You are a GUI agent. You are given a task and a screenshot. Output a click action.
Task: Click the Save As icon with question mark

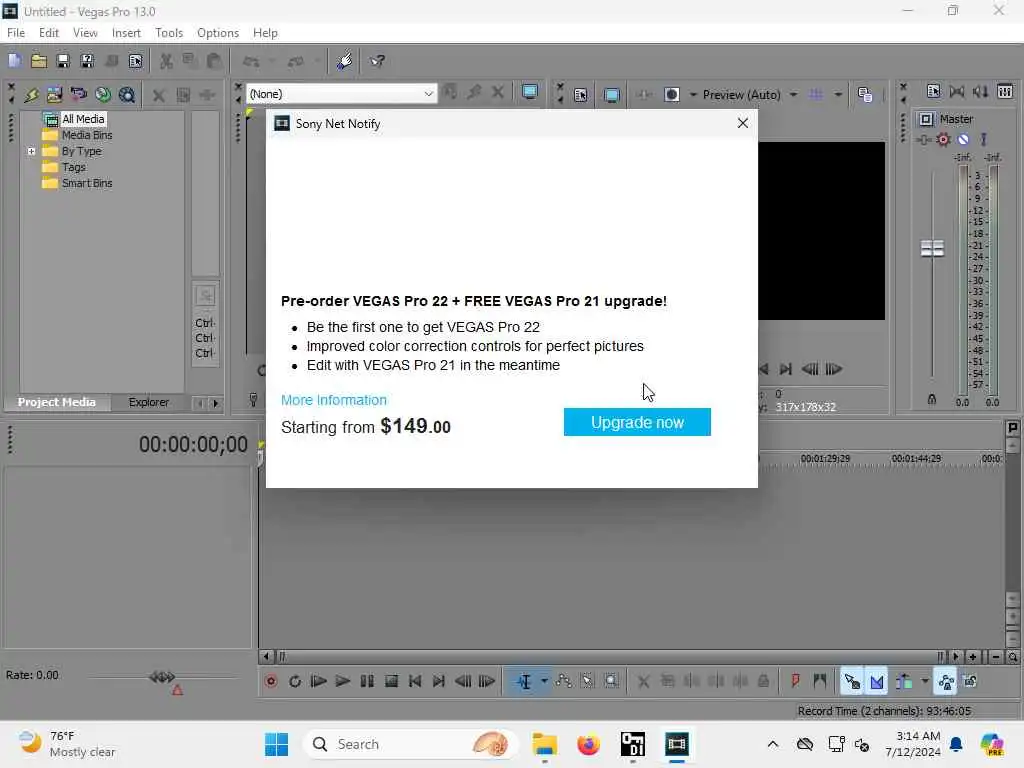pyautogui.click(x=87, y=61)
